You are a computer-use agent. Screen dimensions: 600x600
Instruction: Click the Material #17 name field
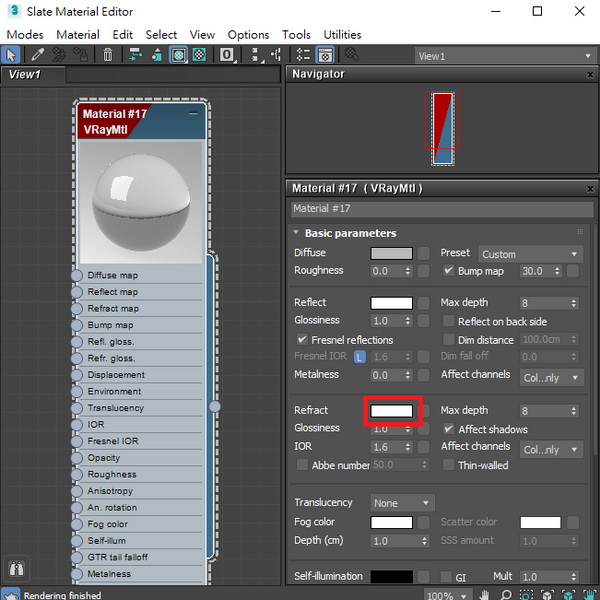[x=442, y=209]
